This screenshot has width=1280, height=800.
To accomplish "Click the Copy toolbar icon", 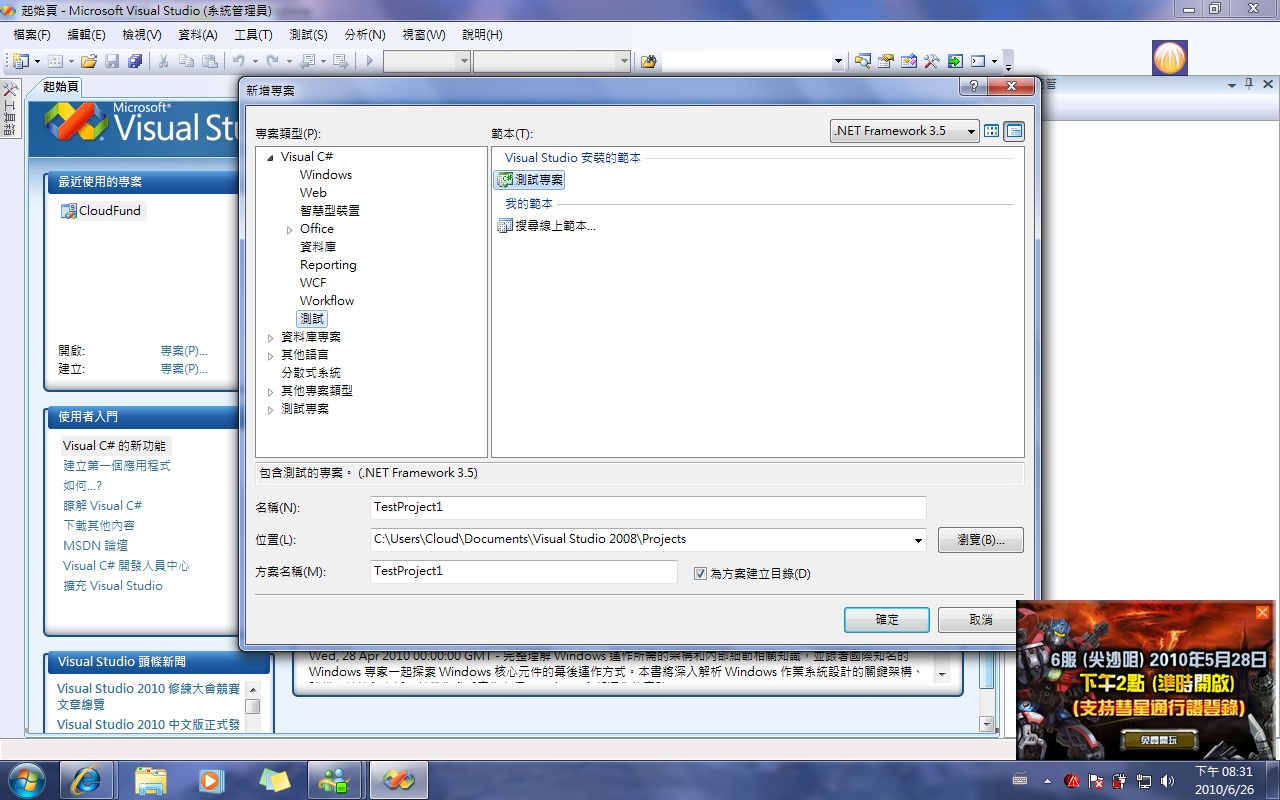I will pos(187,61).
